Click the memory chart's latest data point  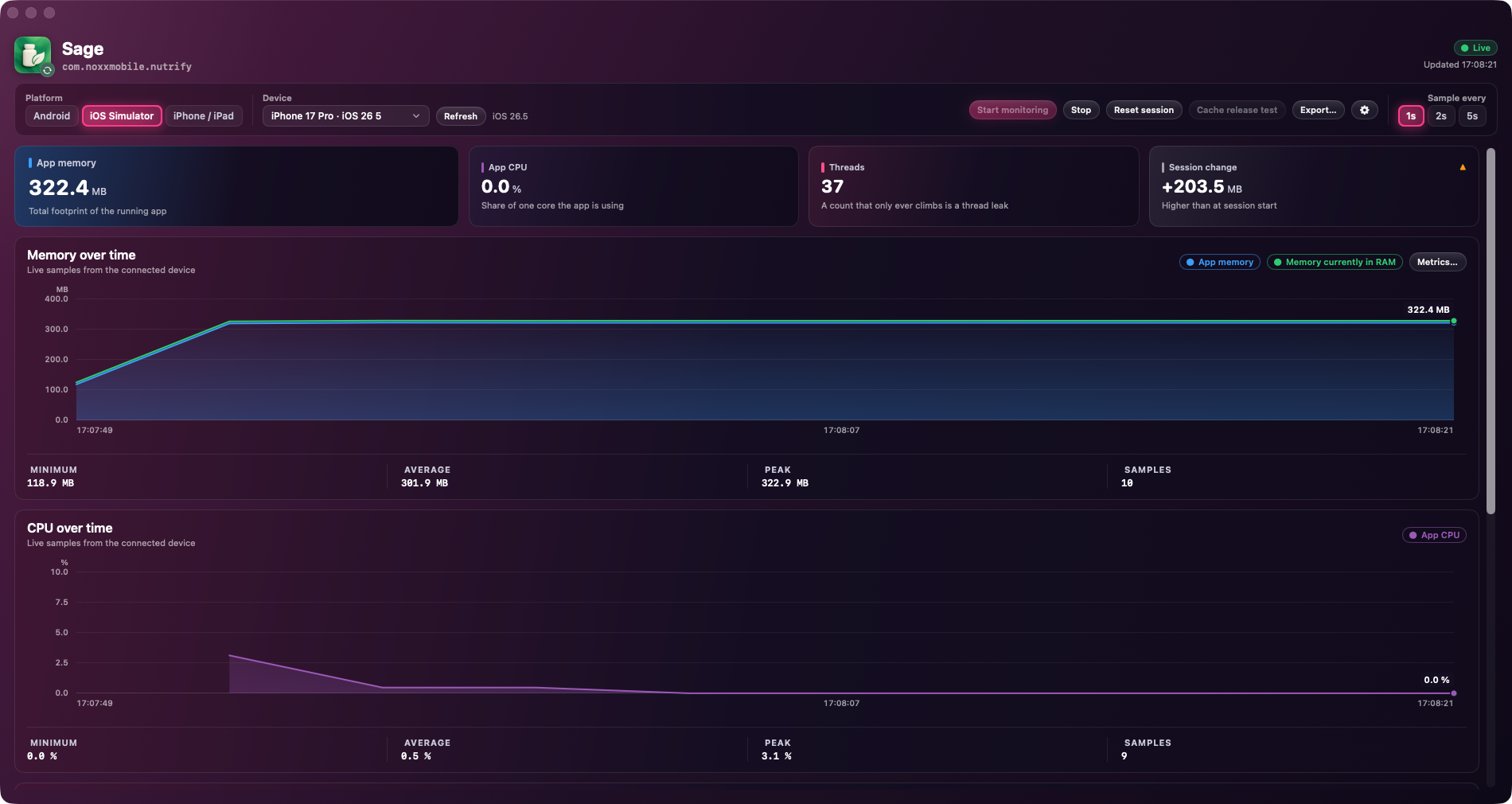pyautogui.click(x=1453, y=322)
